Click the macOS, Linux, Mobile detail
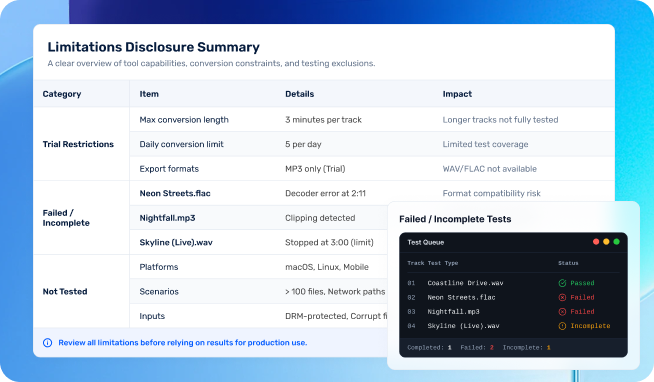The image size is (654, 382). [327, 267]
